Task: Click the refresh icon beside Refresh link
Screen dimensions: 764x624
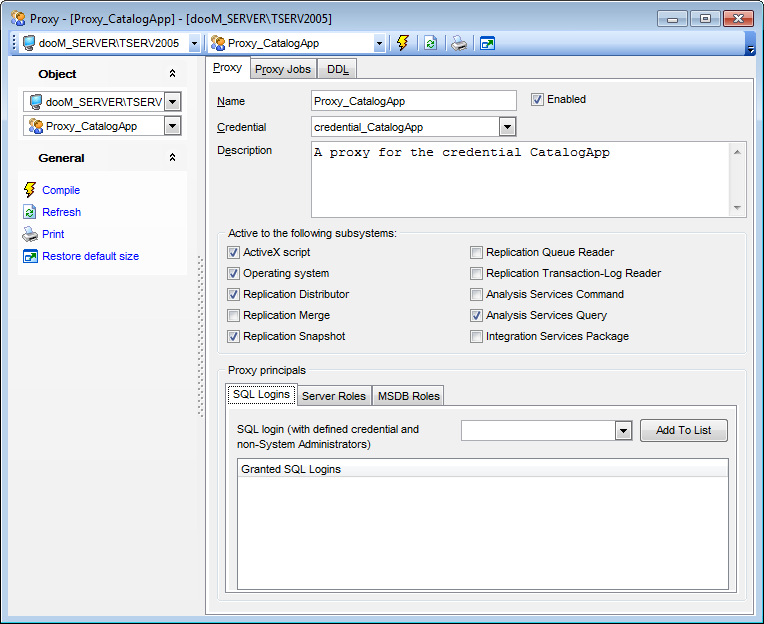Action: (x=30, y=212)
